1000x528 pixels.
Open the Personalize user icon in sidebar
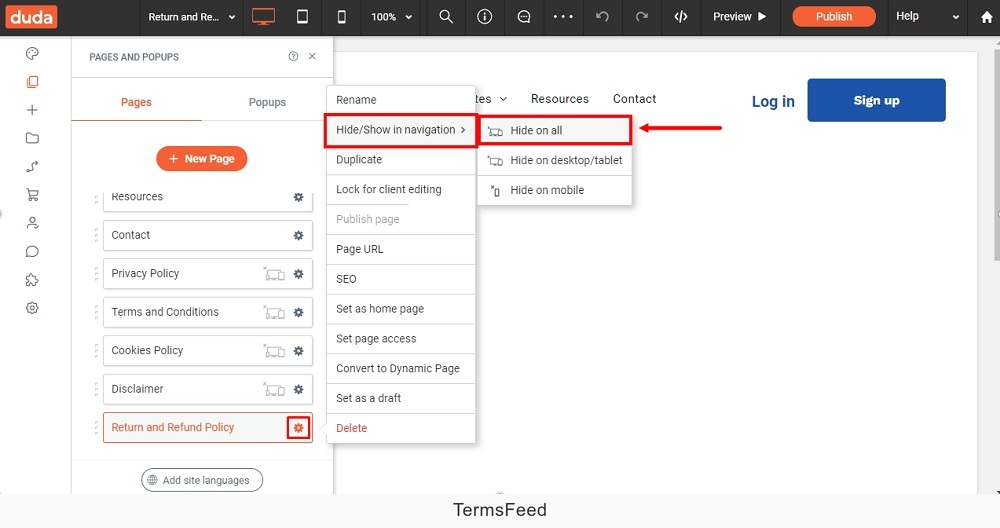coord(32,223)
